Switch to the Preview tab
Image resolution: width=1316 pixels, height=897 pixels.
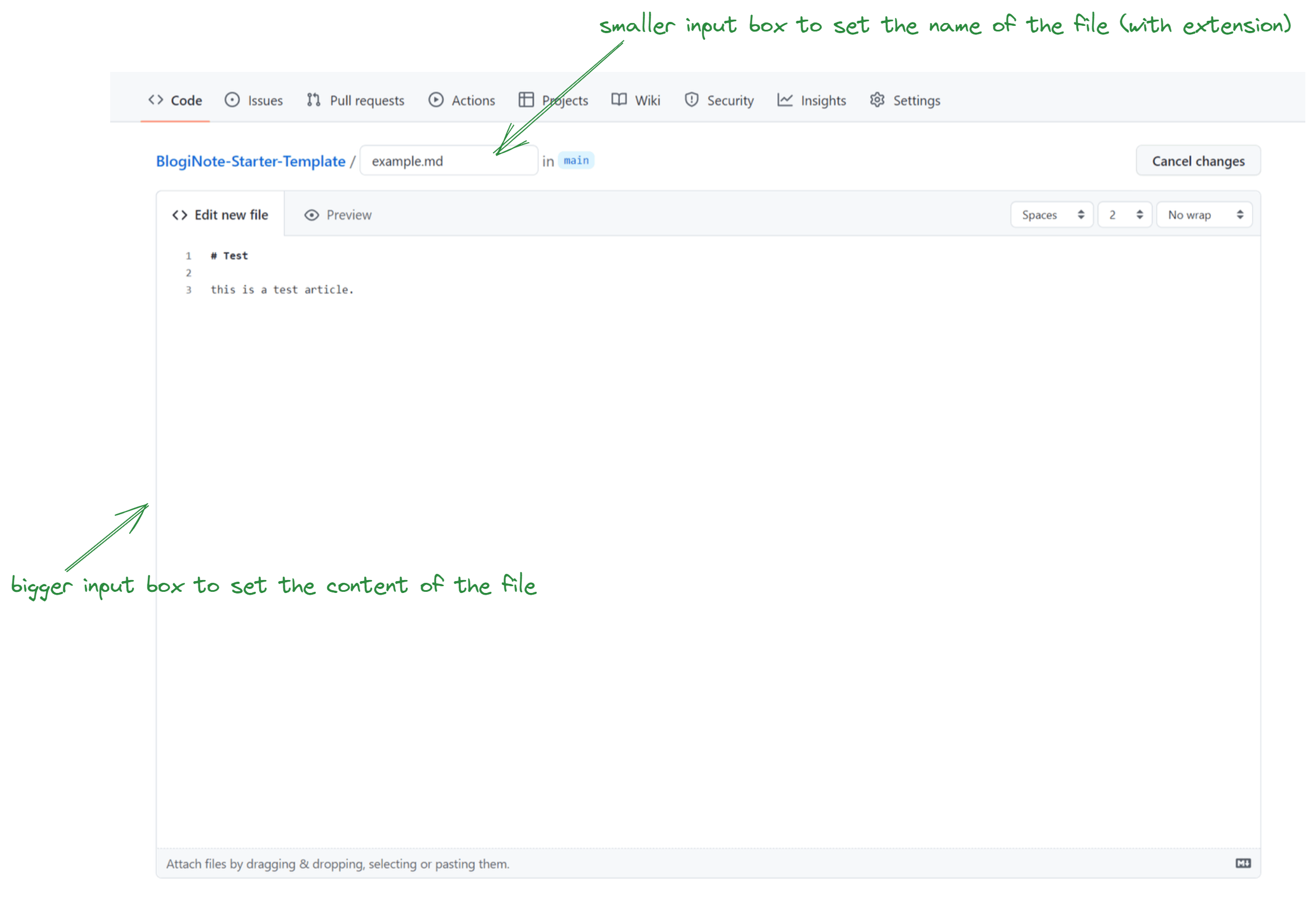(339, 214)
